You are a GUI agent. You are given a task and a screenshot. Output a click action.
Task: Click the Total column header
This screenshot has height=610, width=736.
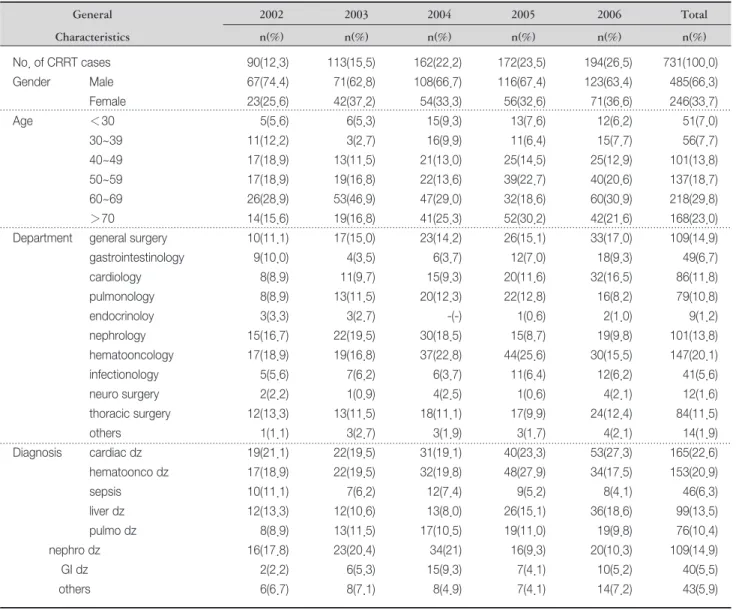(x=694, y=15)
